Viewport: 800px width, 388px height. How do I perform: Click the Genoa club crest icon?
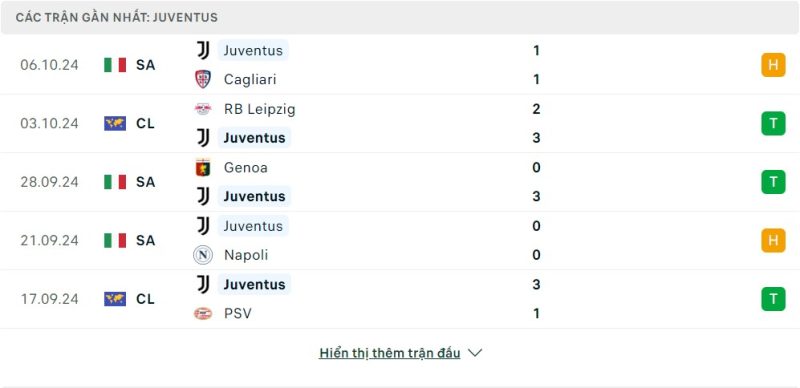(x=203, y=167)
